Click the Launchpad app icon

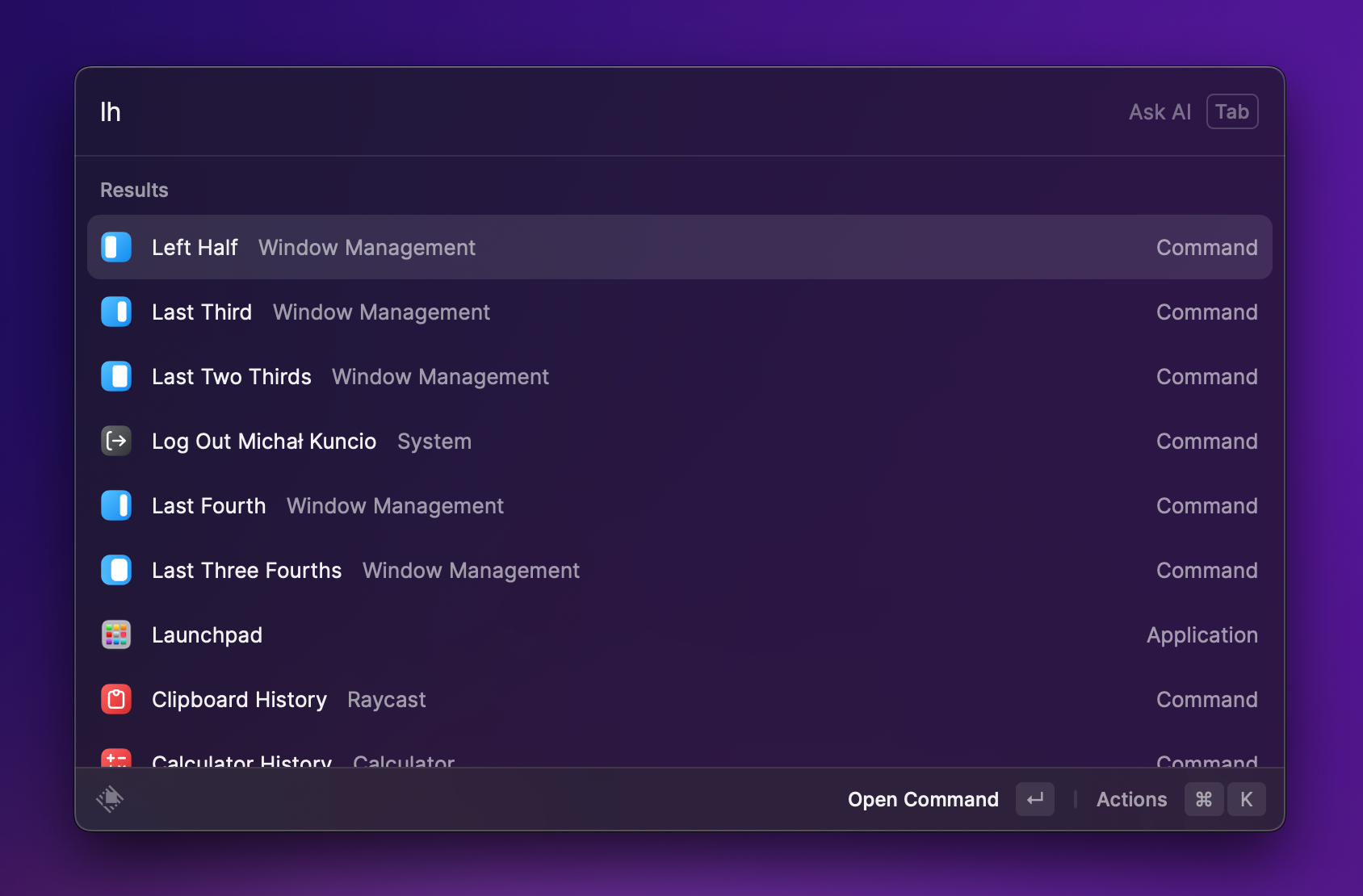click(x=116, y=634)
